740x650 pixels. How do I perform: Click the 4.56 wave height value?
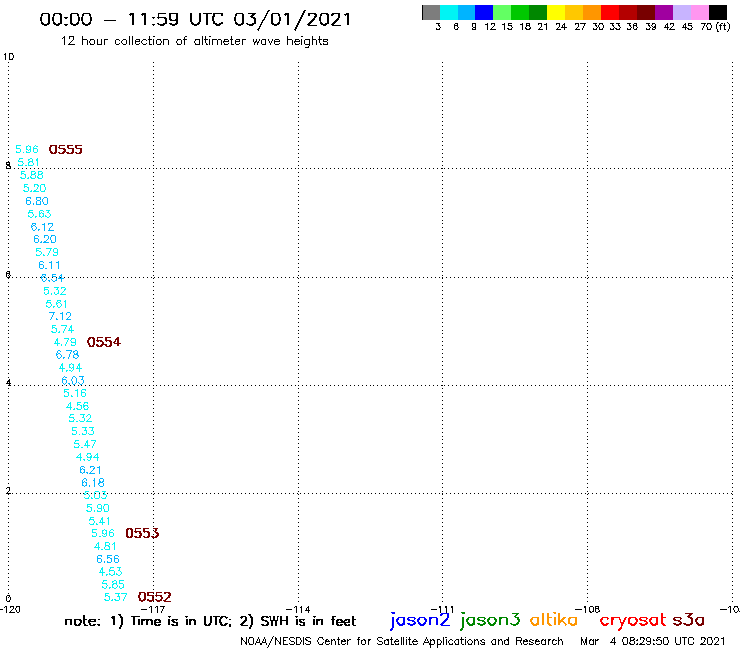tap(78, 406)
